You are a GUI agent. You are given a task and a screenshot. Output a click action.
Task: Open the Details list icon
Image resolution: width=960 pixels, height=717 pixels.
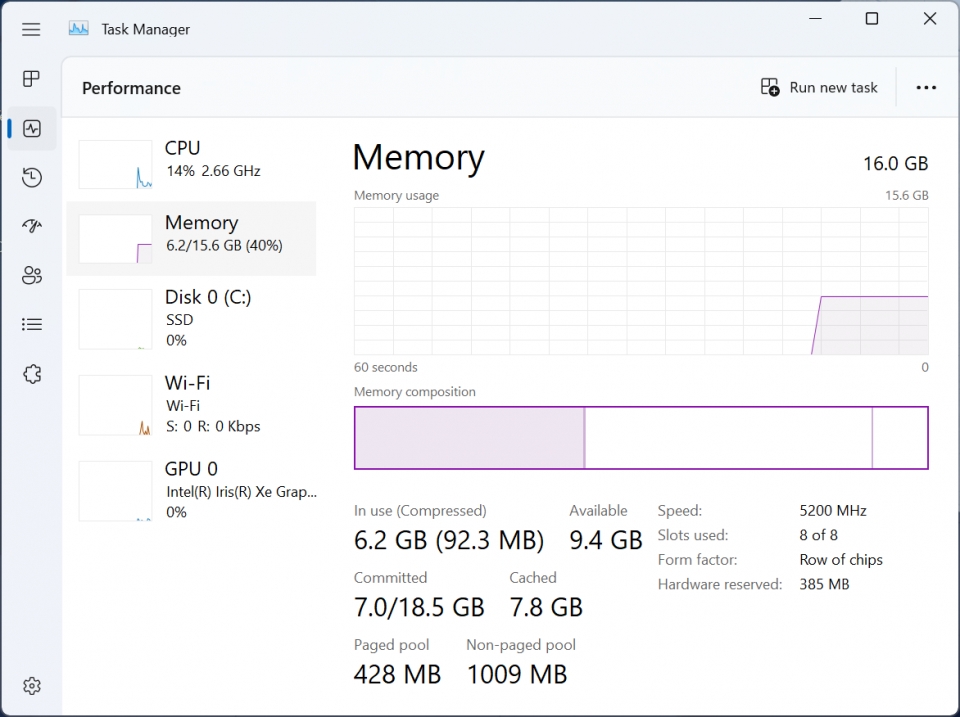pos(32,325)
